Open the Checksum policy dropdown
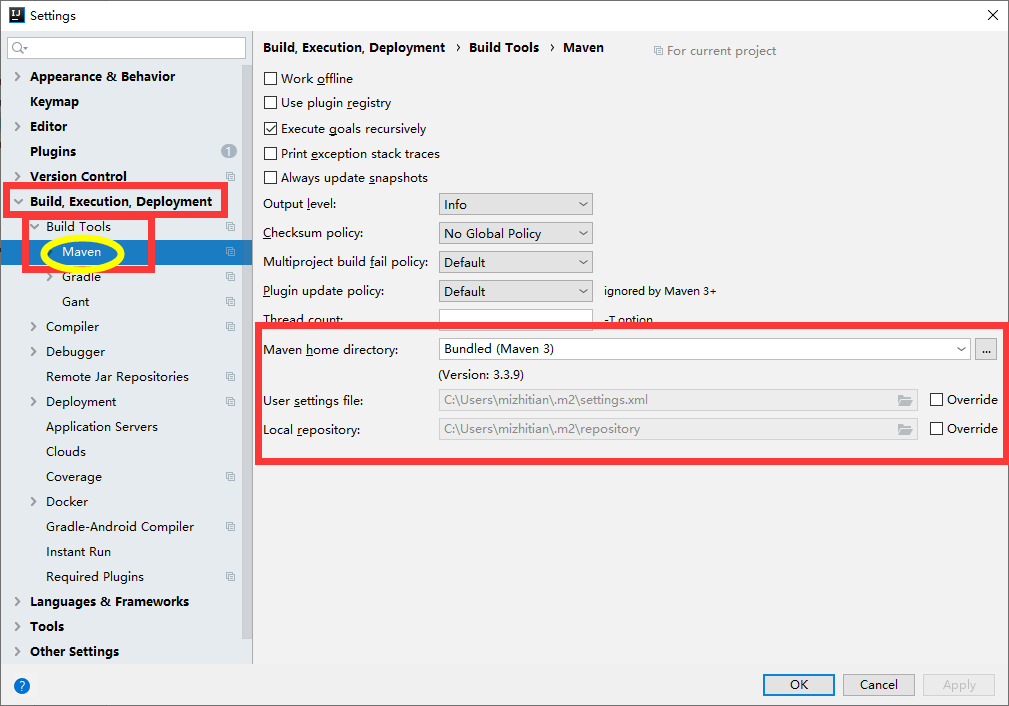This screenshot has width=1009, height=706. click(515, 234)
